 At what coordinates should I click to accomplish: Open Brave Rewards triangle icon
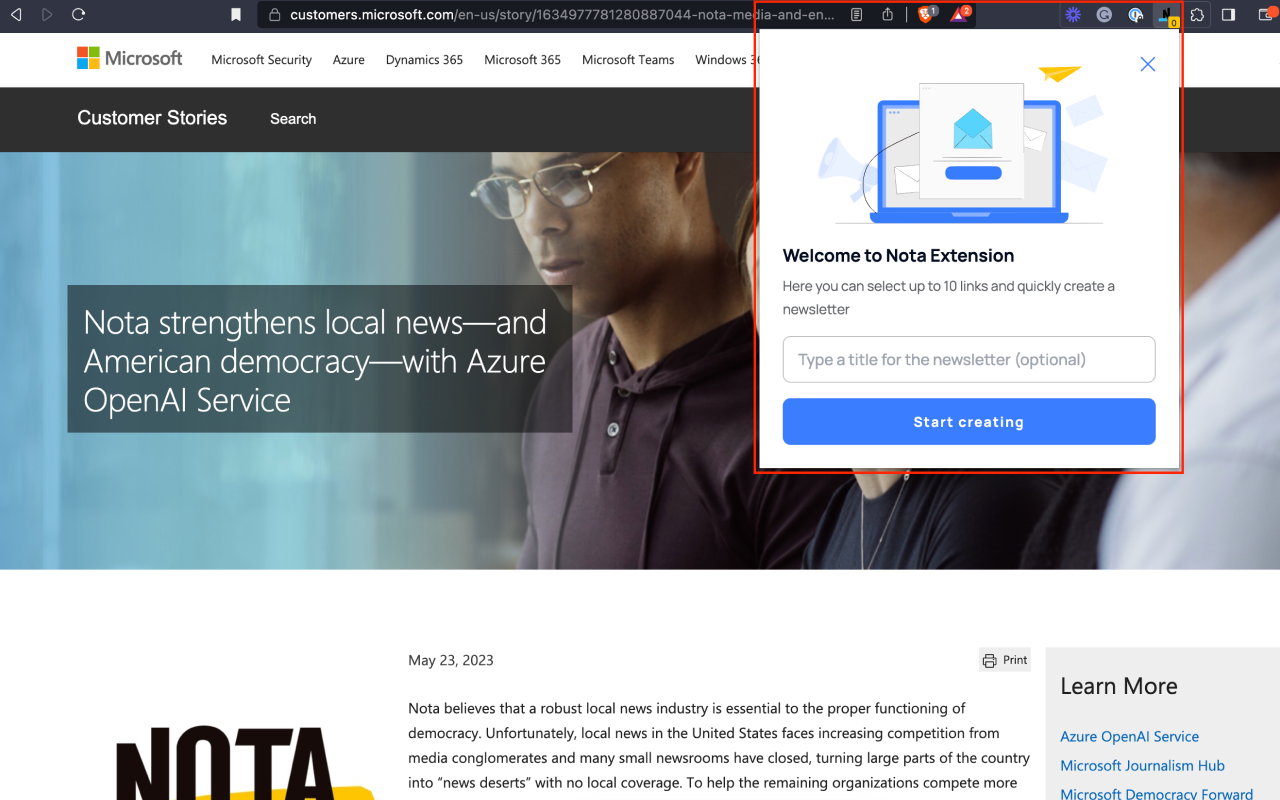click(x=959, y=15)
